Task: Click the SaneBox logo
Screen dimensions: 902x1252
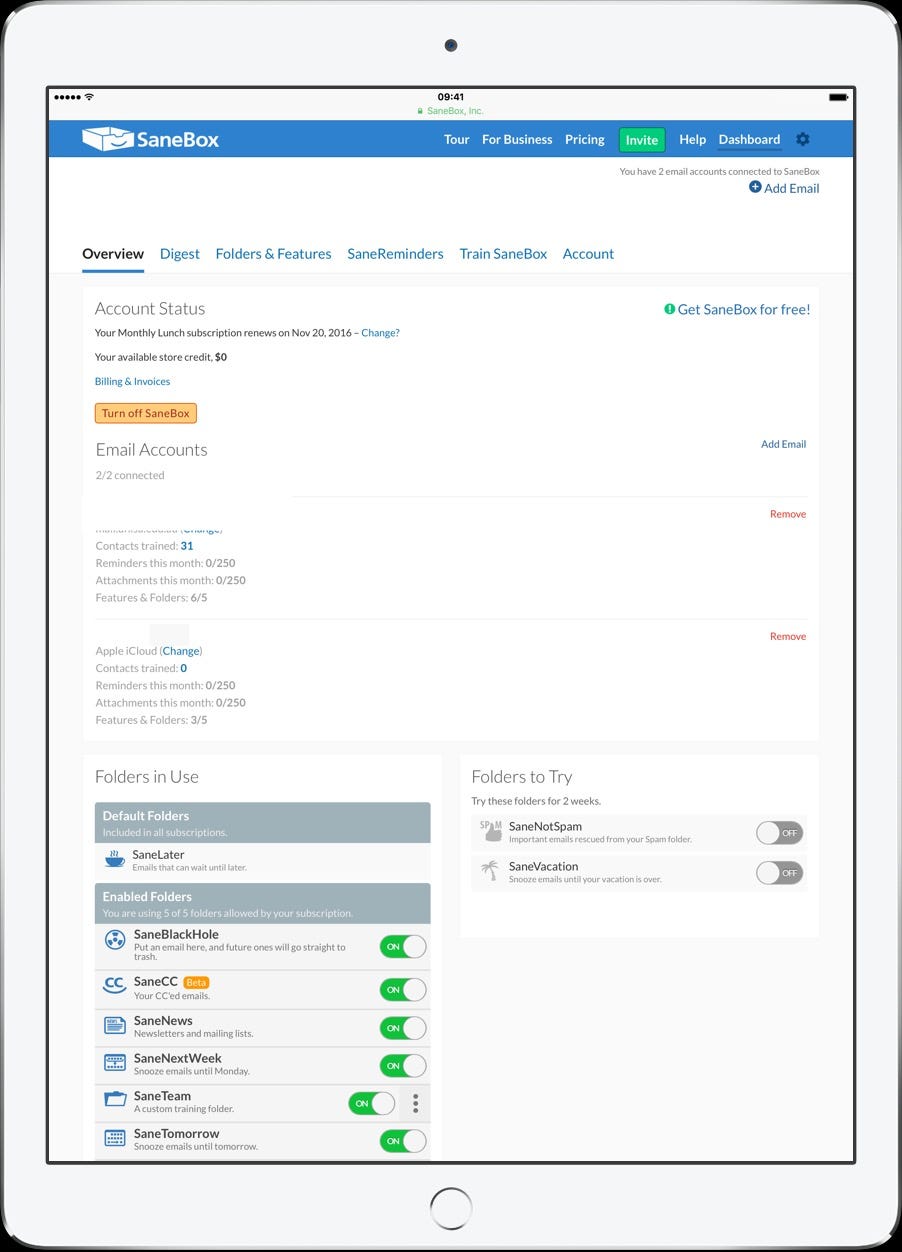Action: [151, 139]
